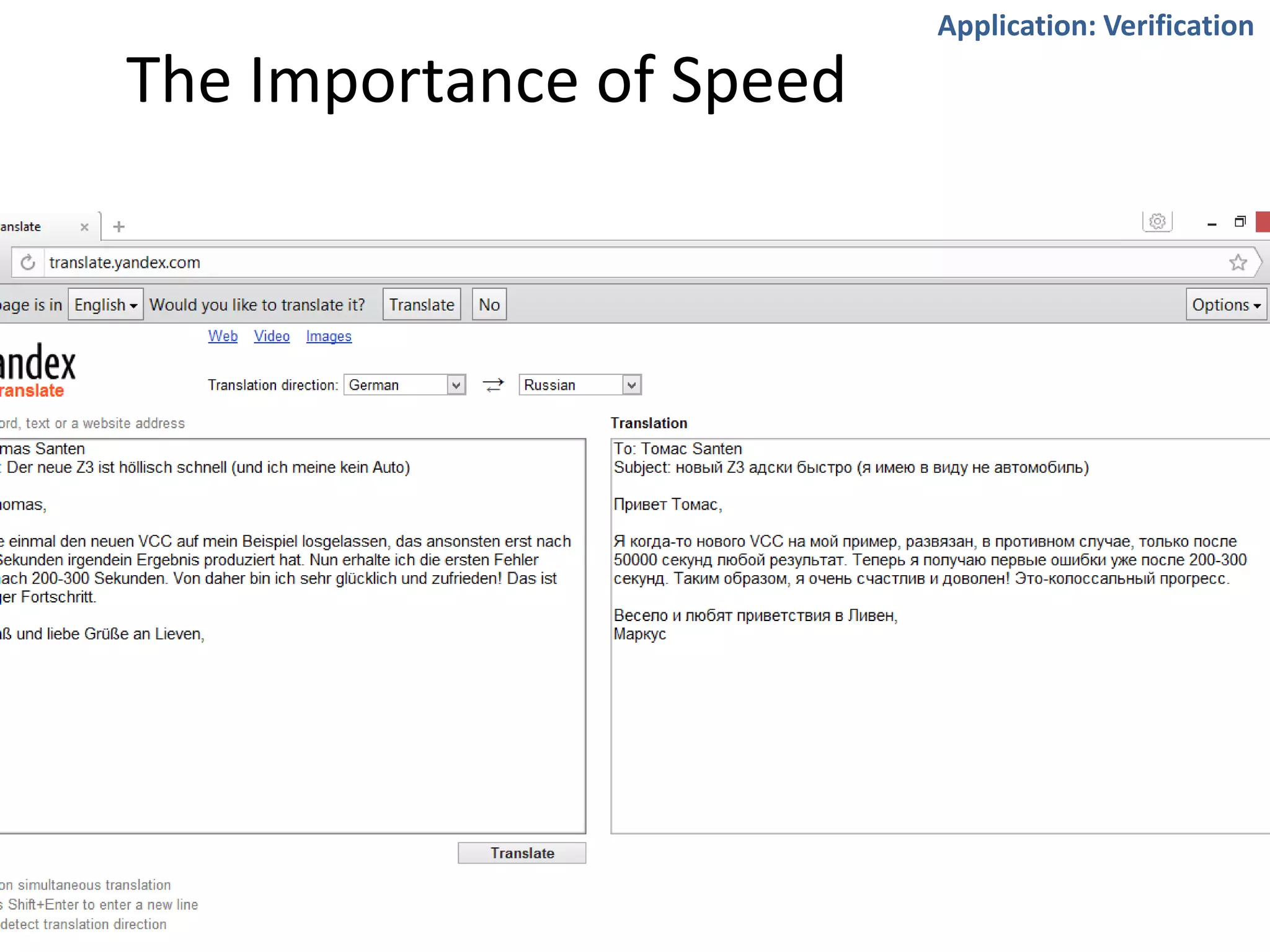This screenshot has width=1270, height=952.
Task: Click the 'Привет Томас,' line in the translation
Action: coord(668,505)
